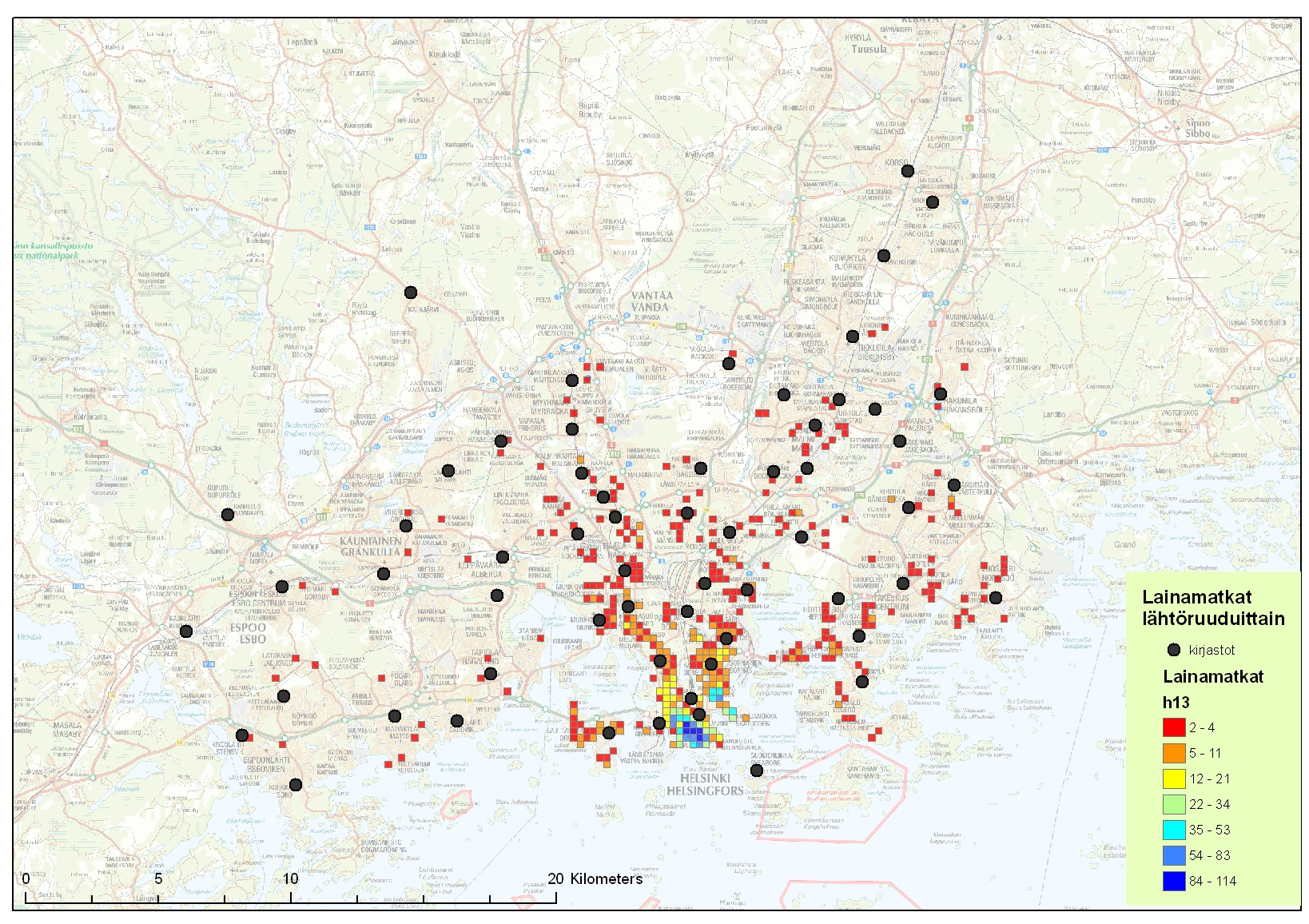
Task: Click the '10' scale bar label
Action: click(x=290, y=878)
